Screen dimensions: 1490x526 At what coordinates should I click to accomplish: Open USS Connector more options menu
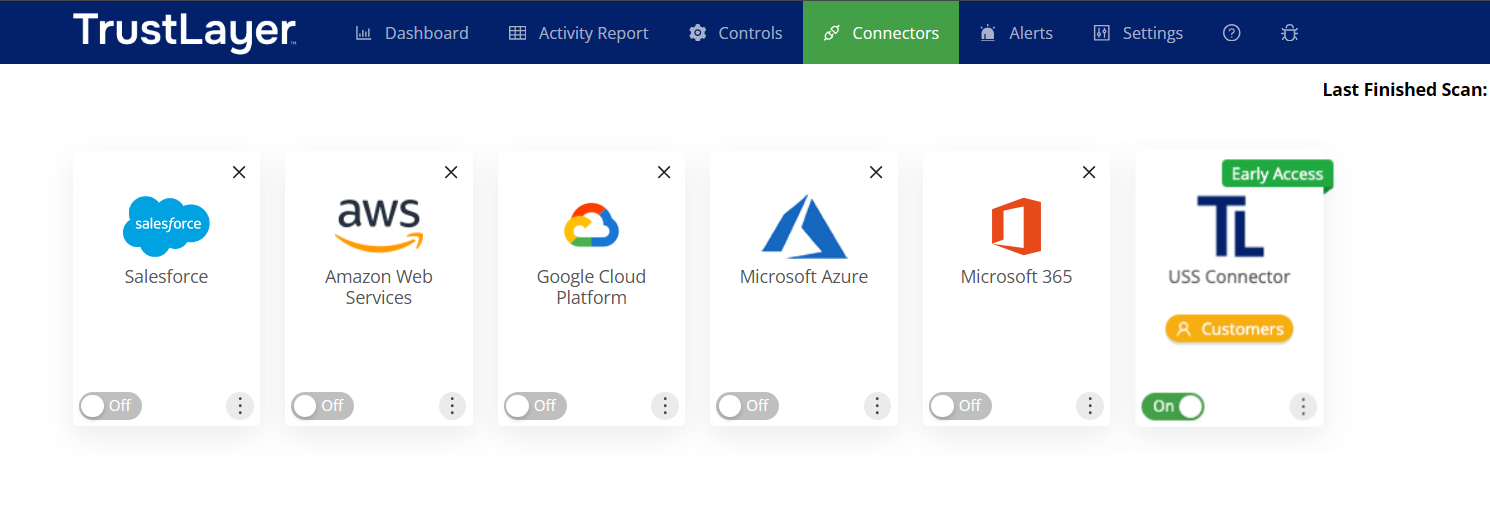pos(1302,406)
